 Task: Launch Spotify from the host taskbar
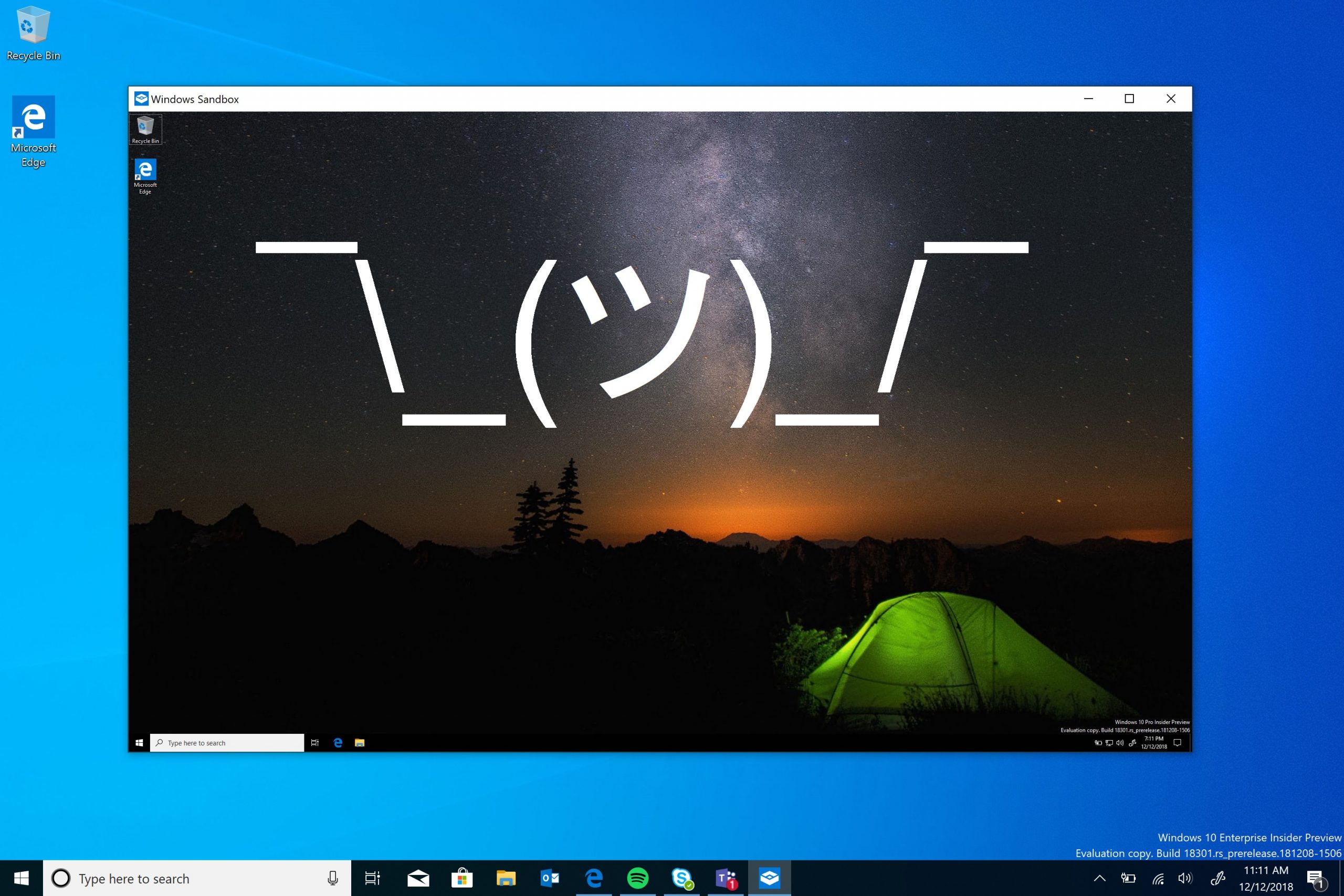tap(638, 878)
